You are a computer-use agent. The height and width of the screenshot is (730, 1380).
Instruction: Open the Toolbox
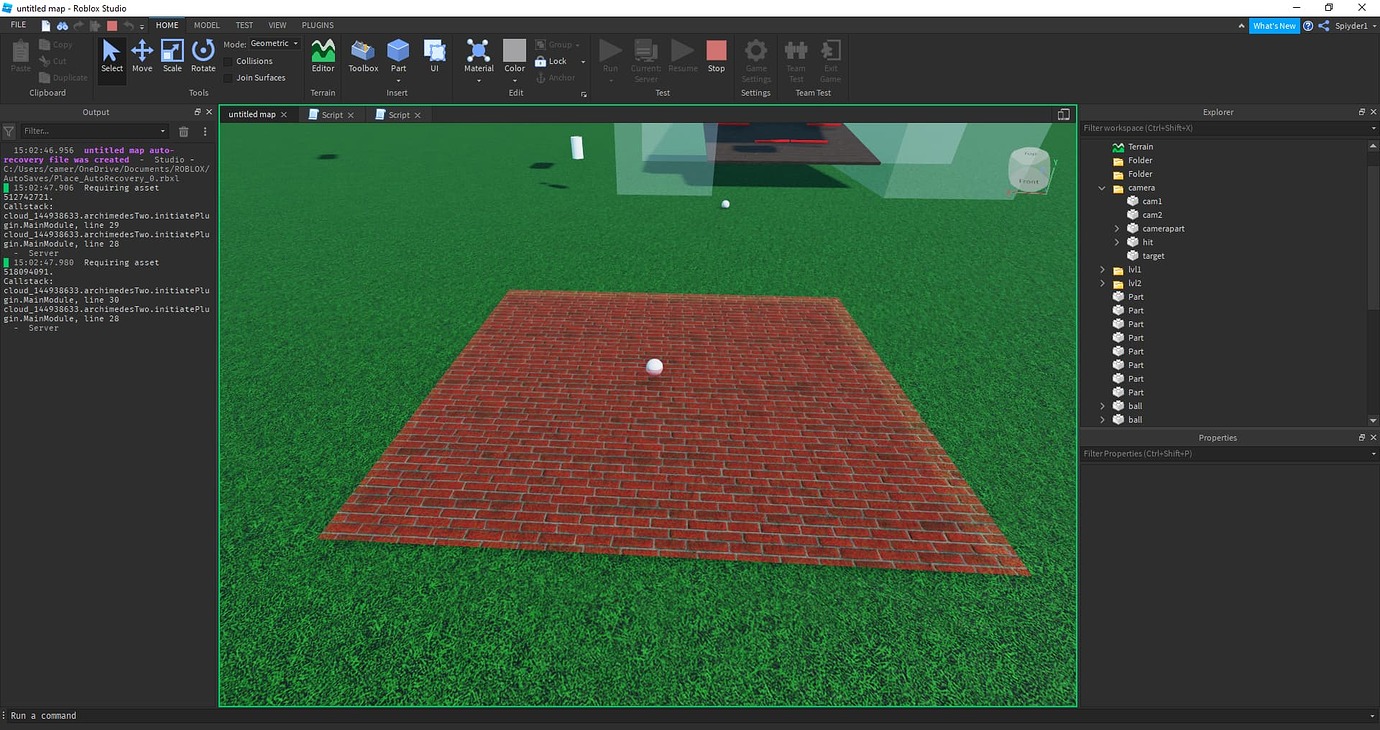click(362, 57)
